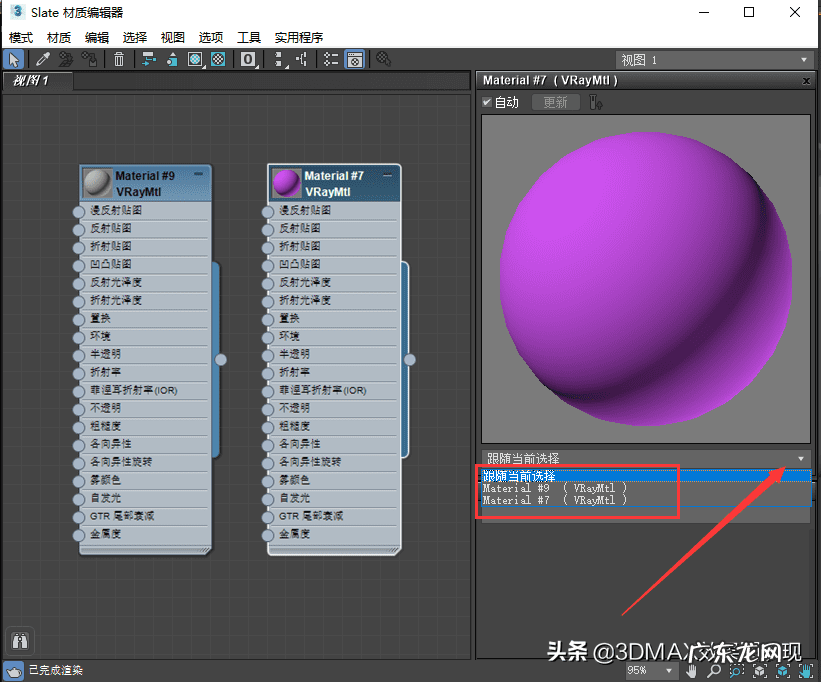Click the delete selected trash icon
Viewport: 821px width, 682px height.
click(x=119, y=60)
